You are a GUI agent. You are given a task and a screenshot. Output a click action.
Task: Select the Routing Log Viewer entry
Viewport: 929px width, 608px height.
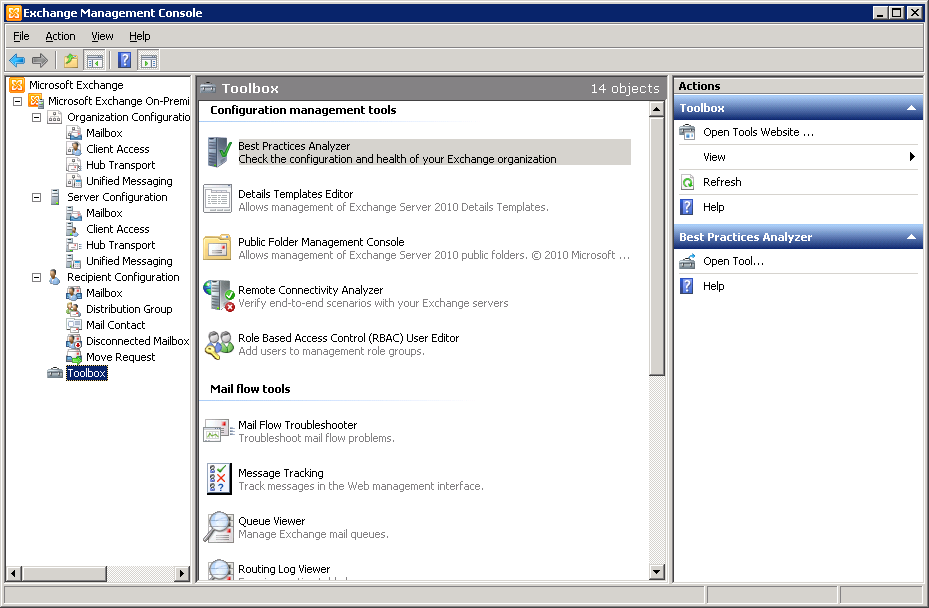(284, 569)
